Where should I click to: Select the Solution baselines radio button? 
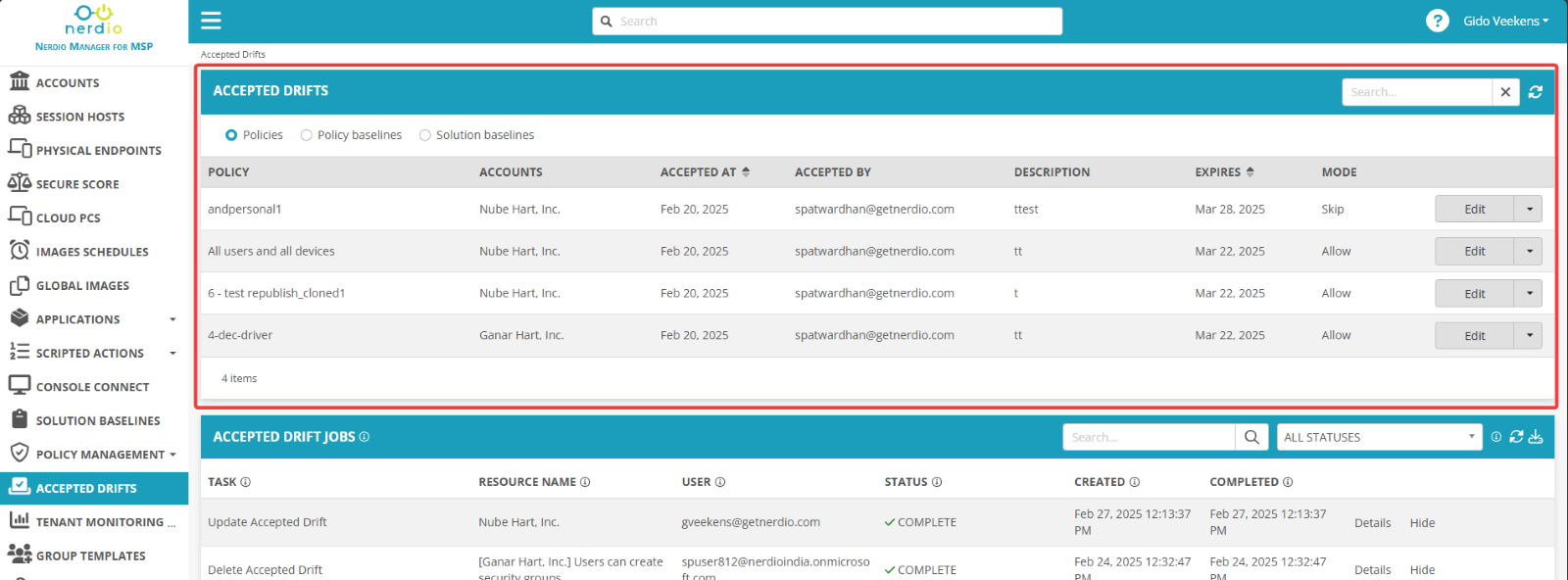(x=425, y=135)
